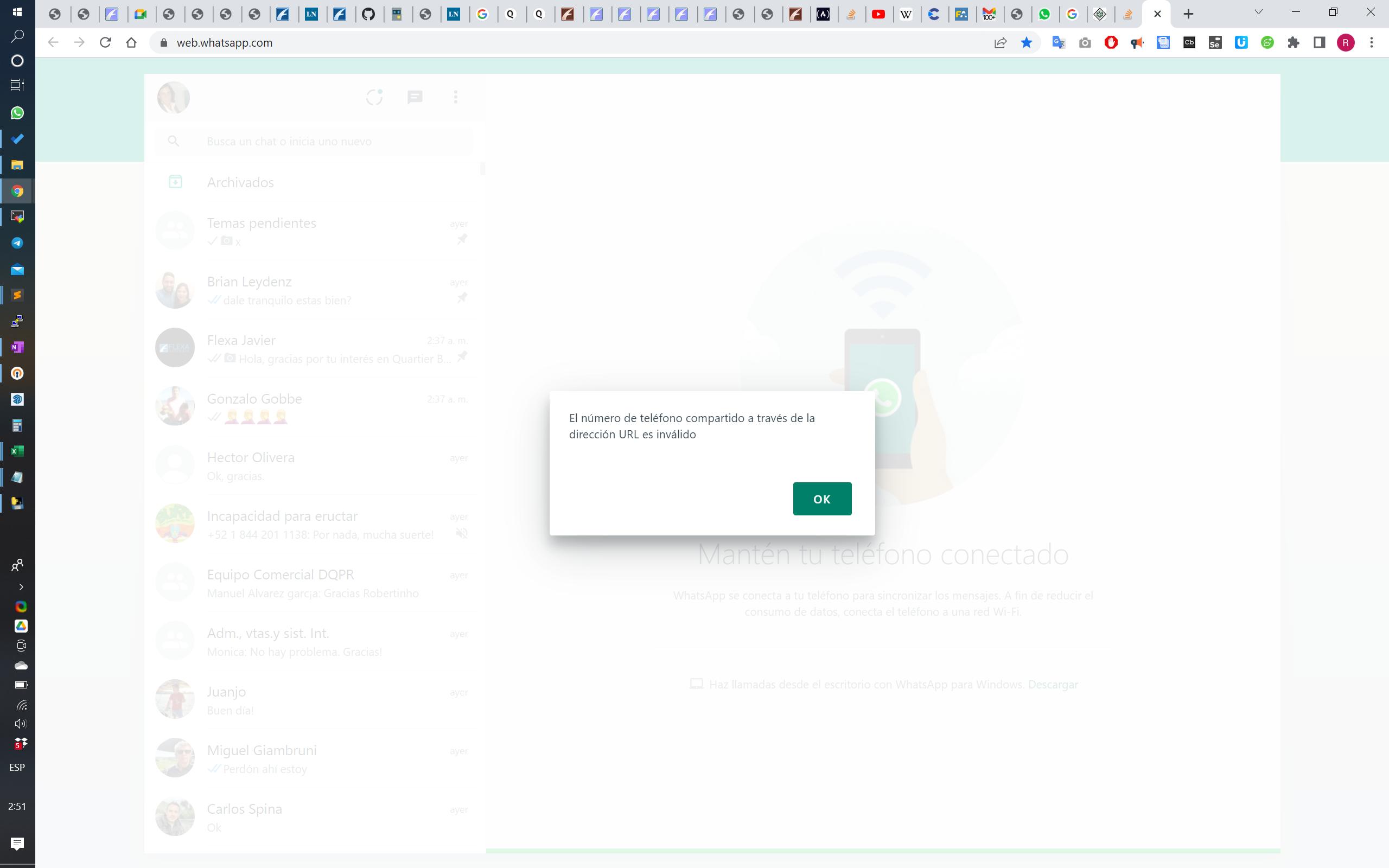Viewport: 1389px width, 868px height.
Task: Open Windows search from the taskbar
Action: coord(17,36)
